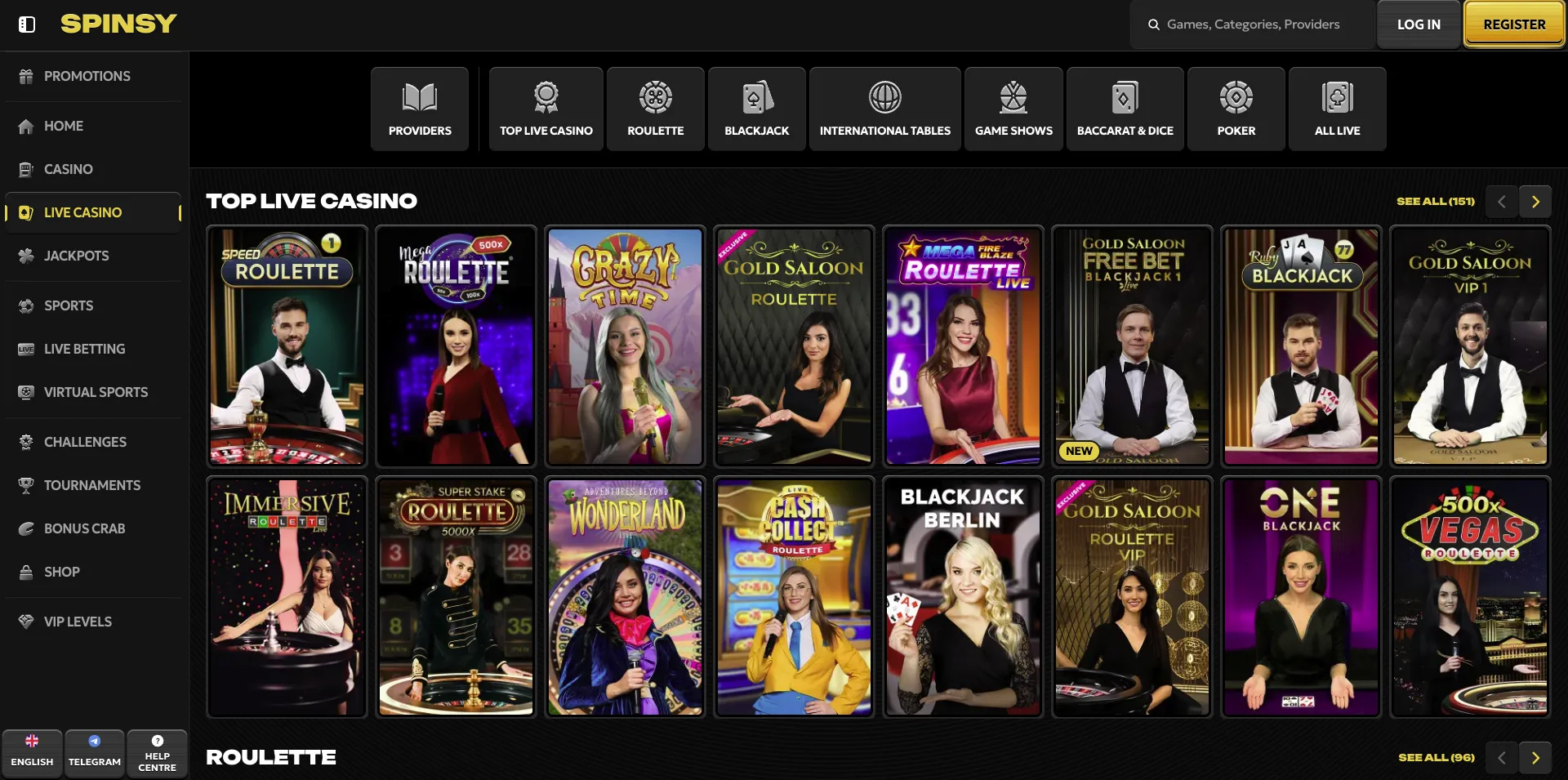Show previous Top Live Casino games
Viewport: 1568px width, 780px height.
tap(1502, 201)
